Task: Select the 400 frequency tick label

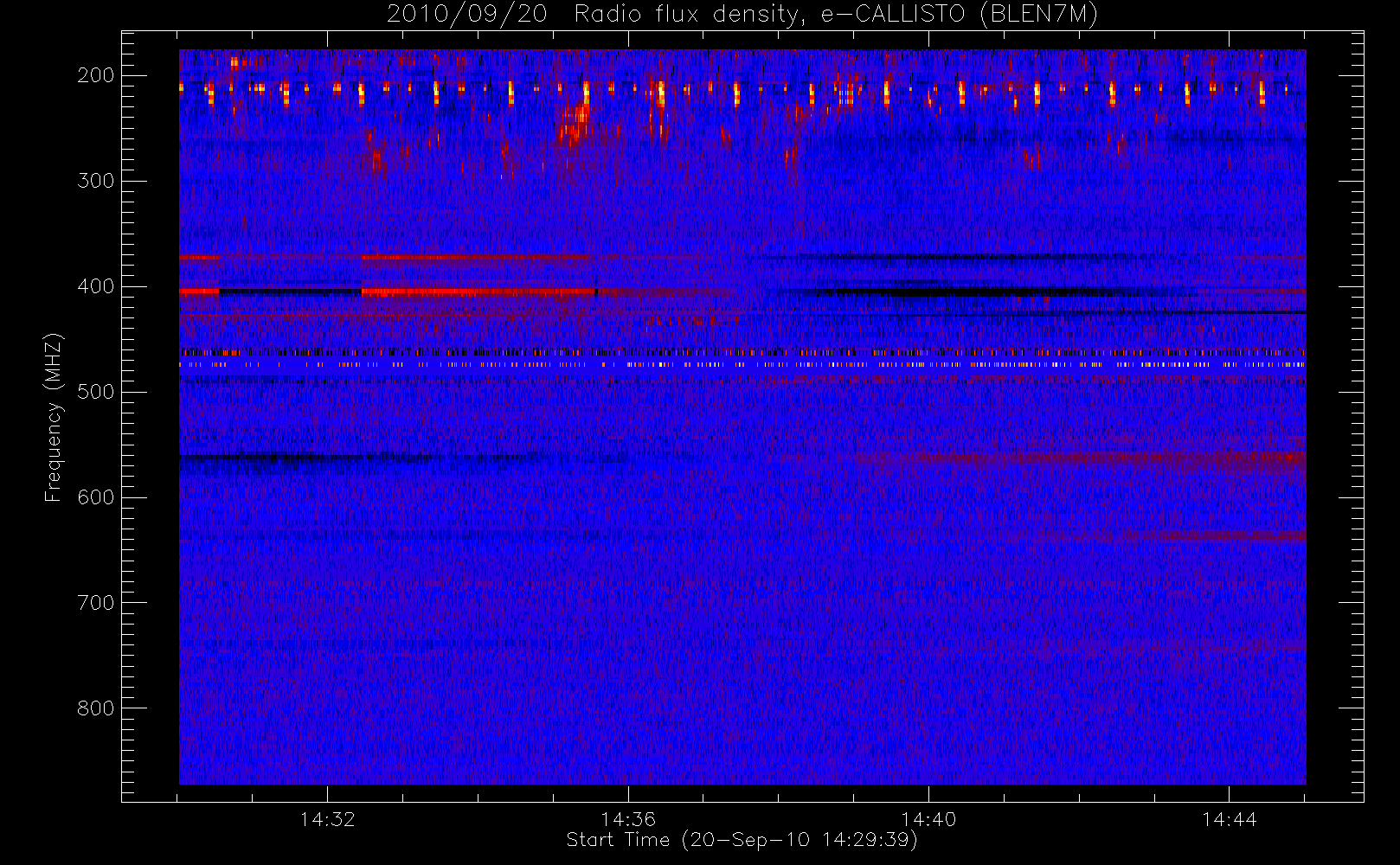Action: point(96,286)
